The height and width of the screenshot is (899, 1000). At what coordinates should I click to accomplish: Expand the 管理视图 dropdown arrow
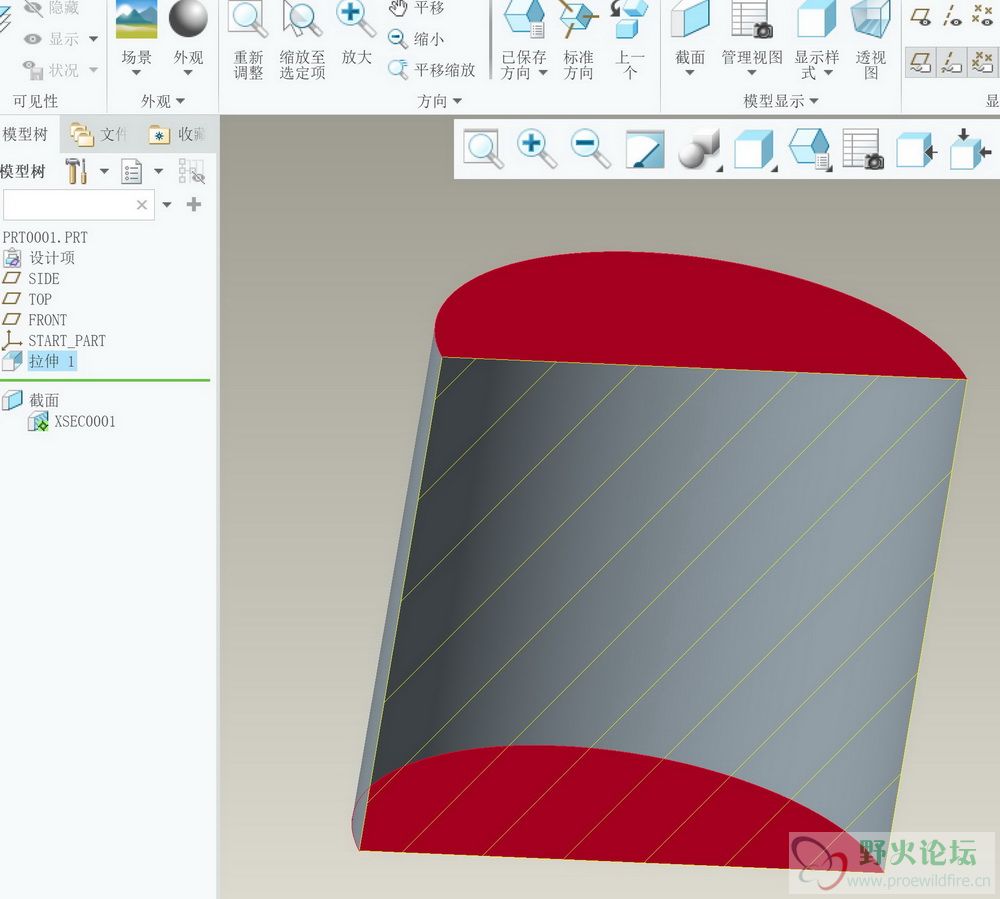(752, 73)
